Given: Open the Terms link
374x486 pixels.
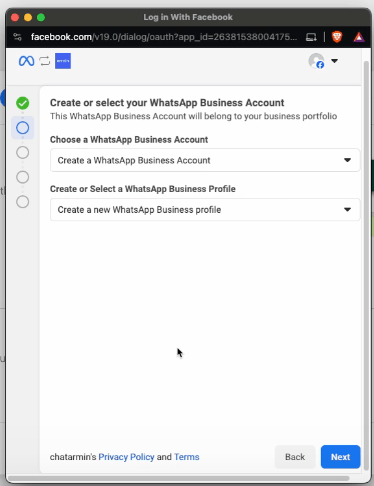Looking at the screenshot, I should pos(187,457).
